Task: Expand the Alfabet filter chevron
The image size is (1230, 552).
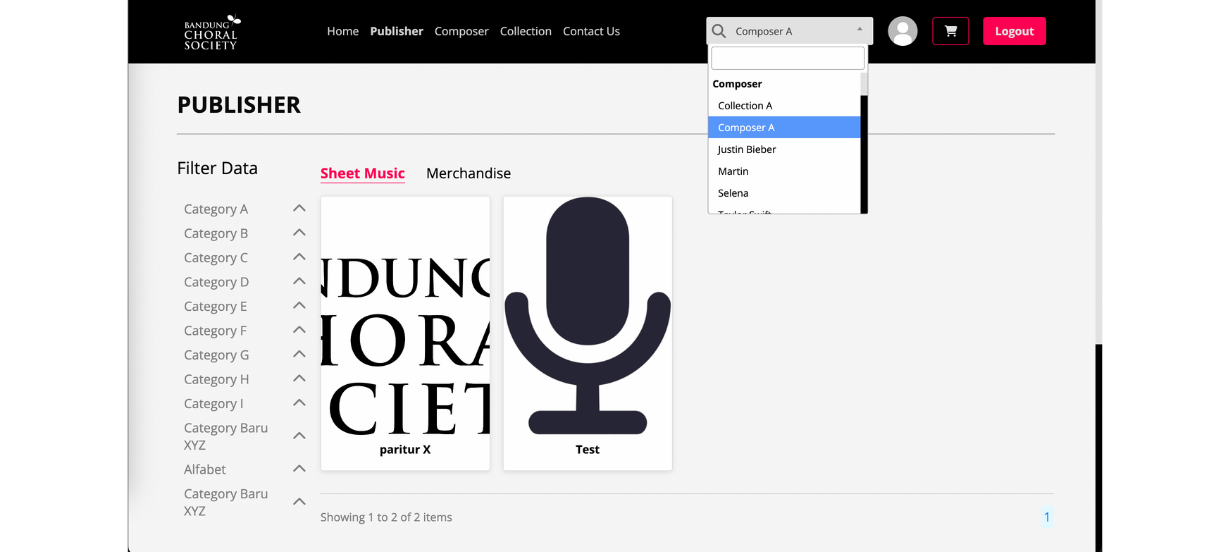Action: coord(299,468)
